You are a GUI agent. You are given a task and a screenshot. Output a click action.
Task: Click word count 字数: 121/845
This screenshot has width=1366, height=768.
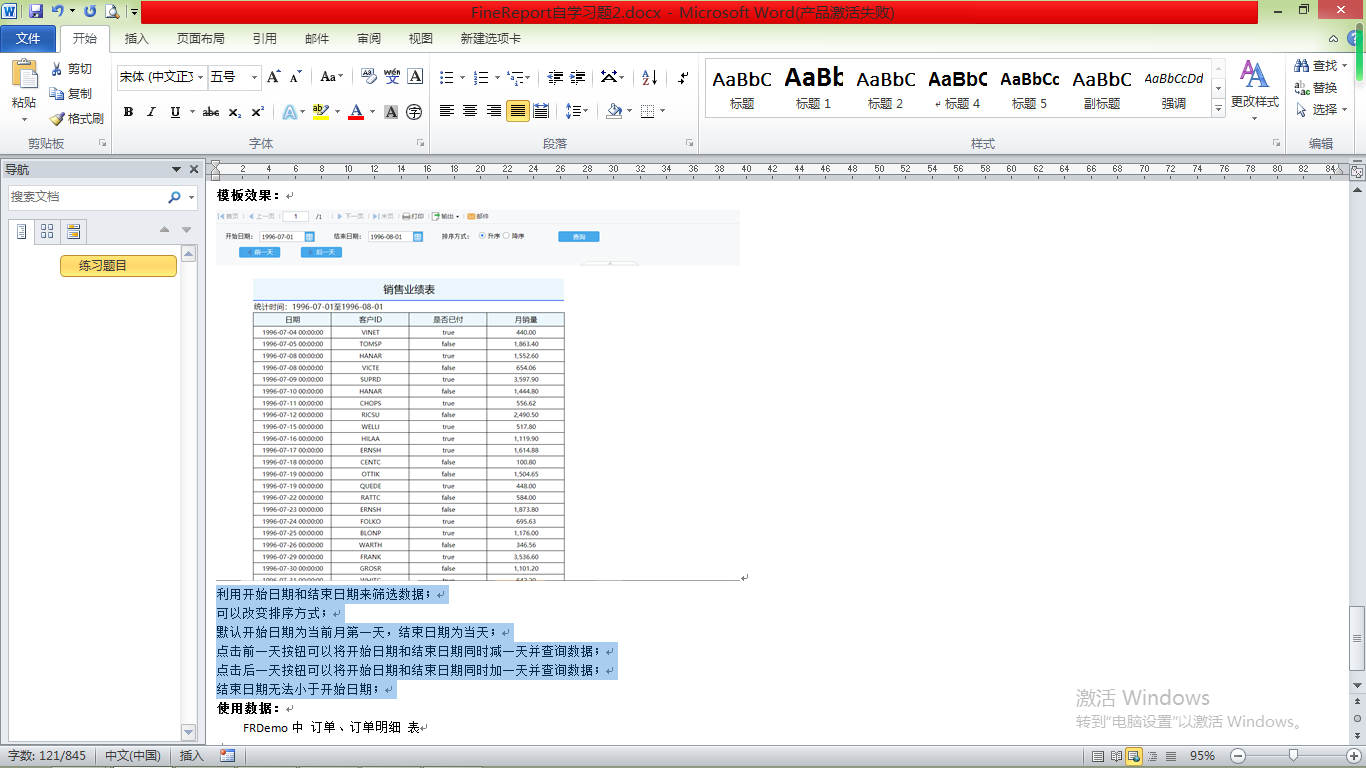click(x=47, y=756)
